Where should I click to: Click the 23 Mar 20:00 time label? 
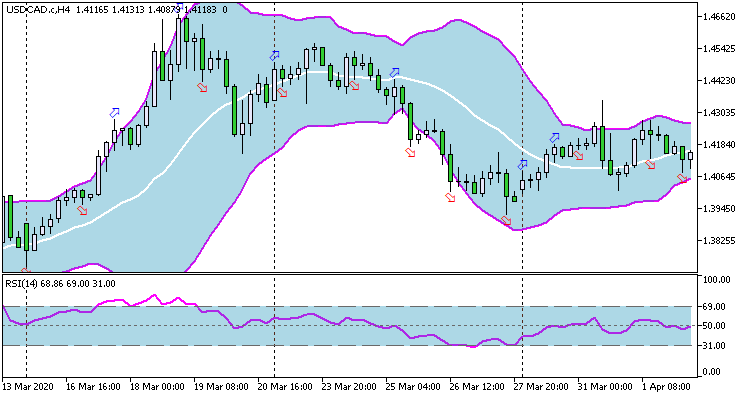pyautogui.click(x=349, y=387)
